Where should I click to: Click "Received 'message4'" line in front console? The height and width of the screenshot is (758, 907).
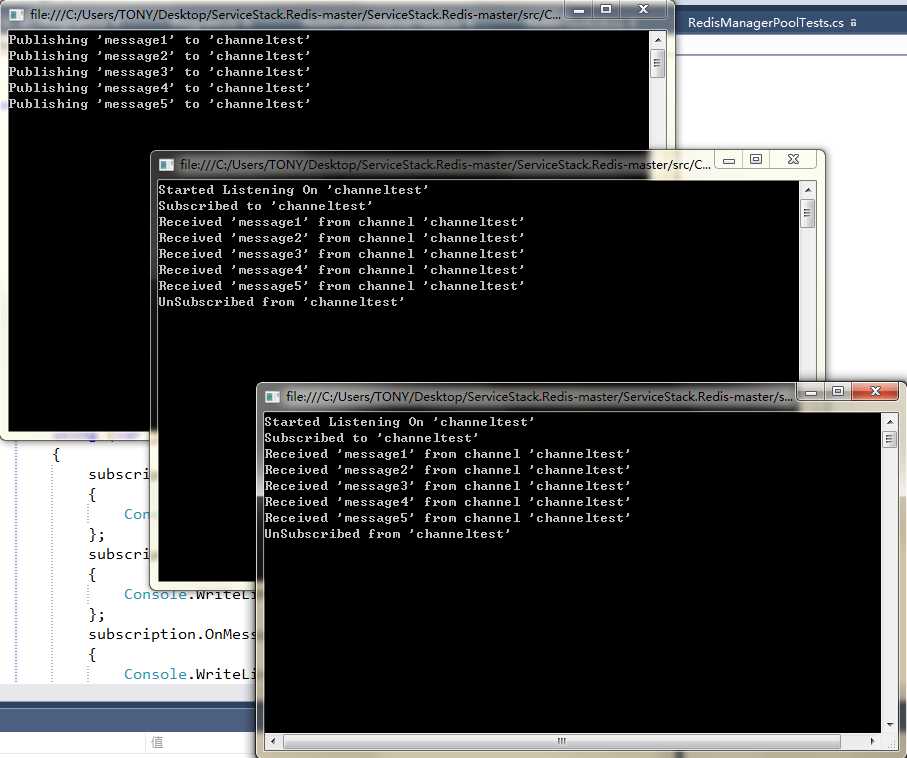pyautogui.click(x=447, y=502)
